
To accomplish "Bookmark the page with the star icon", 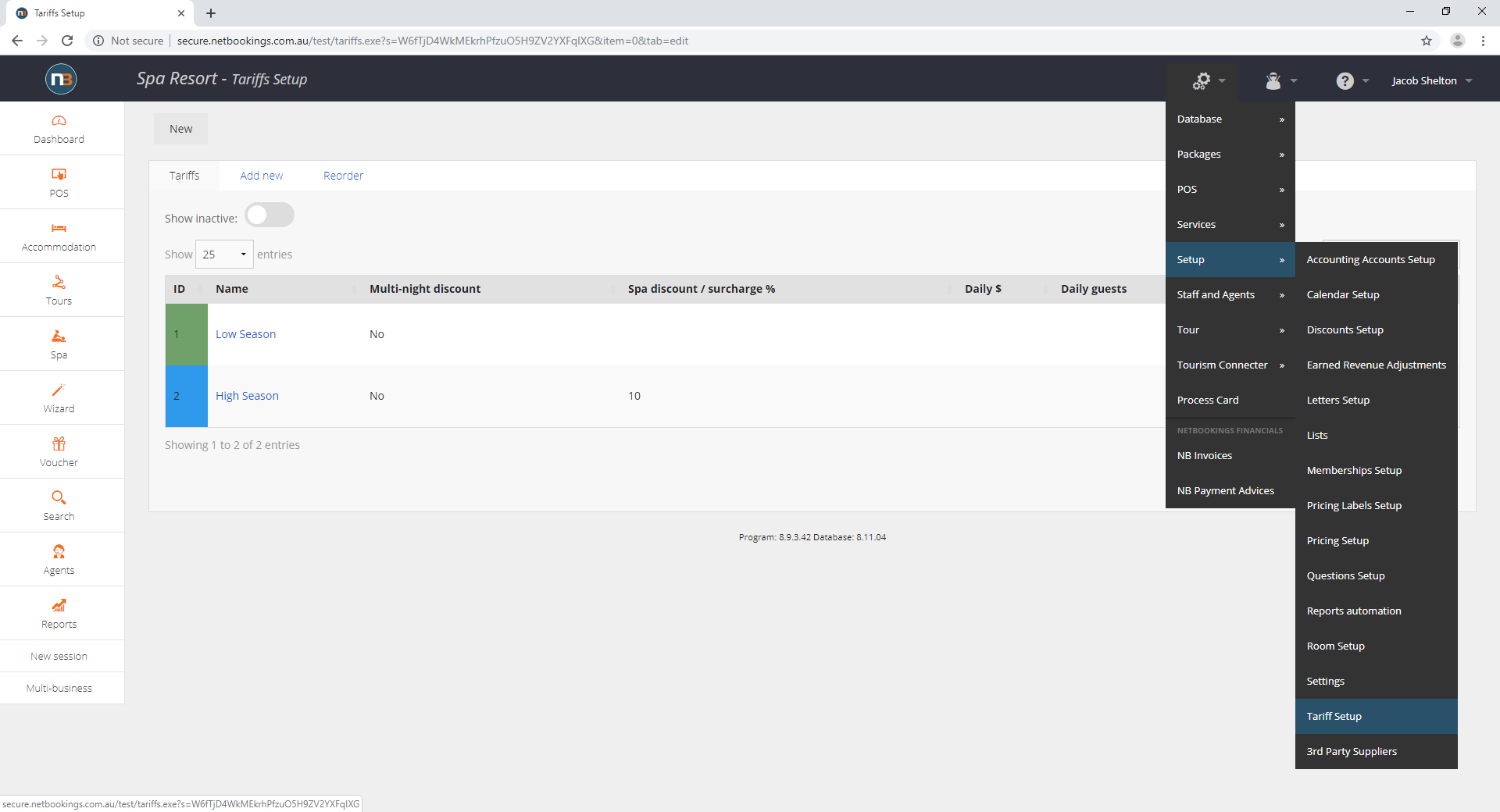I will [1427, 41].
